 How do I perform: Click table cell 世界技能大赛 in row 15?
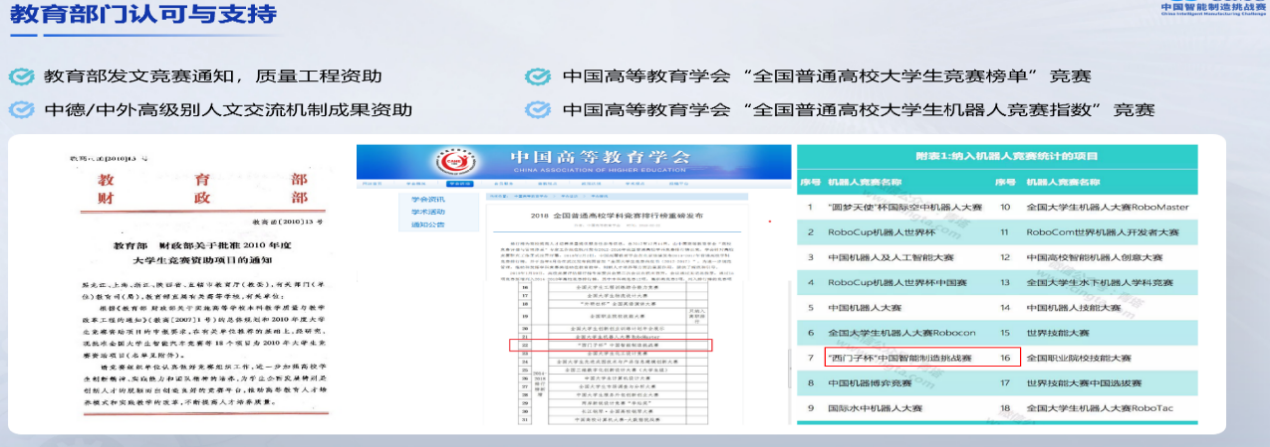1060,332
